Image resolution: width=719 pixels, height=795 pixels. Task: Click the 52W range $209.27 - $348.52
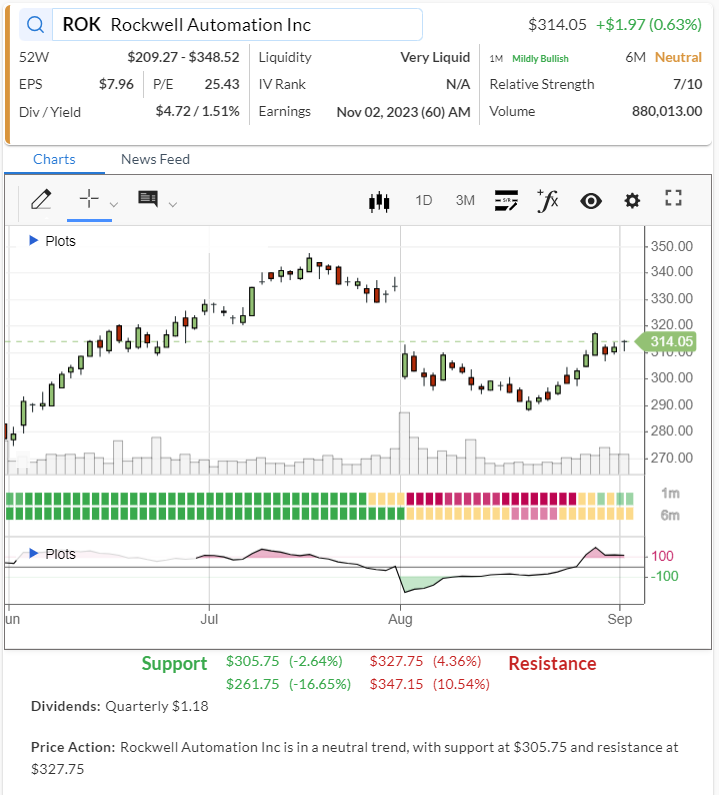click(183, 57)
